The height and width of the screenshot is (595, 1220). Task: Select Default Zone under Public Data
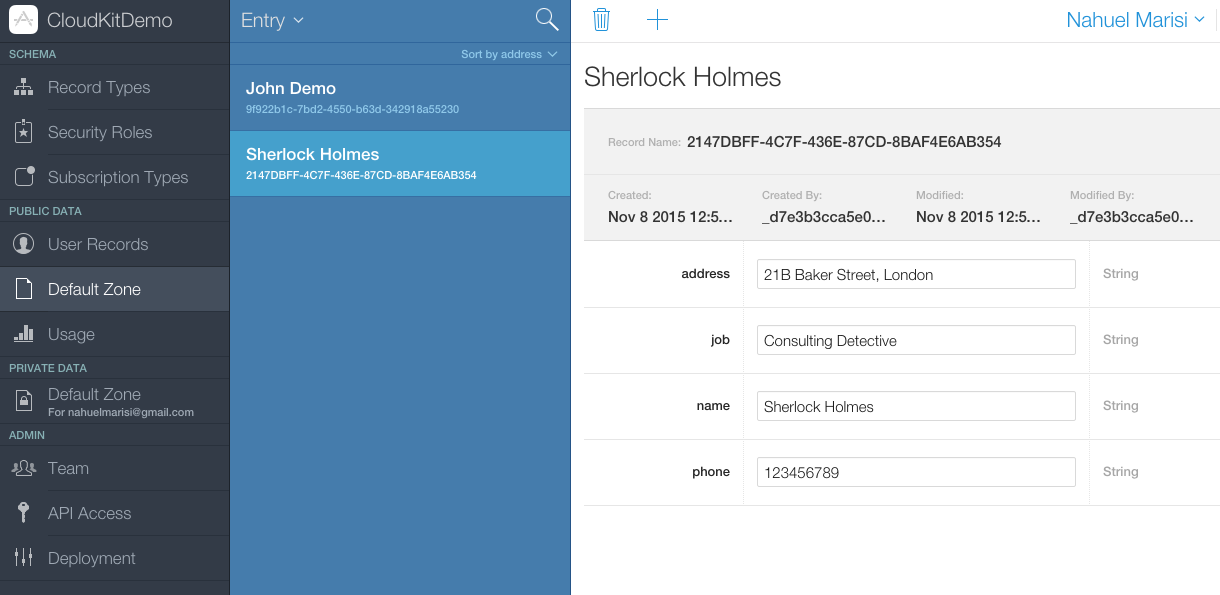114,289
